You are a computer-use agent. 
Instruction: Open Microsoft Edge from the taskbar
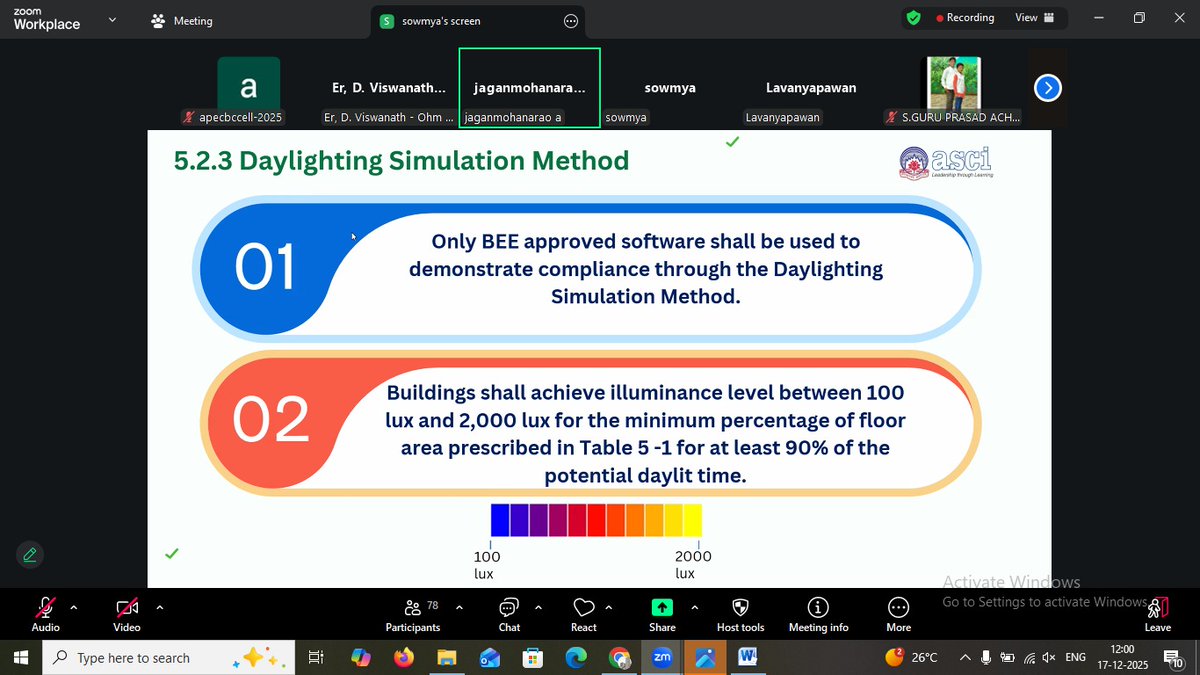coord(576,657)
